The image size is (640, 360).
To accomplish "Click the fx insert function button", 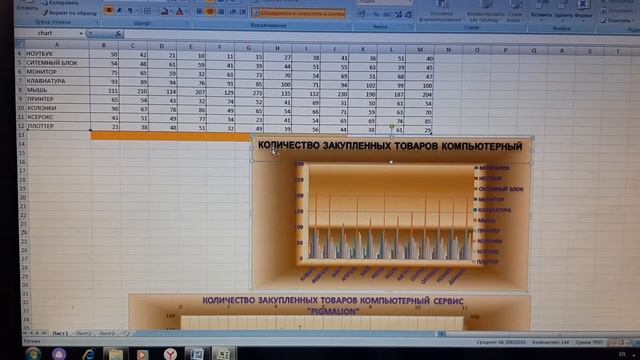I will click(x=118, y=34).
